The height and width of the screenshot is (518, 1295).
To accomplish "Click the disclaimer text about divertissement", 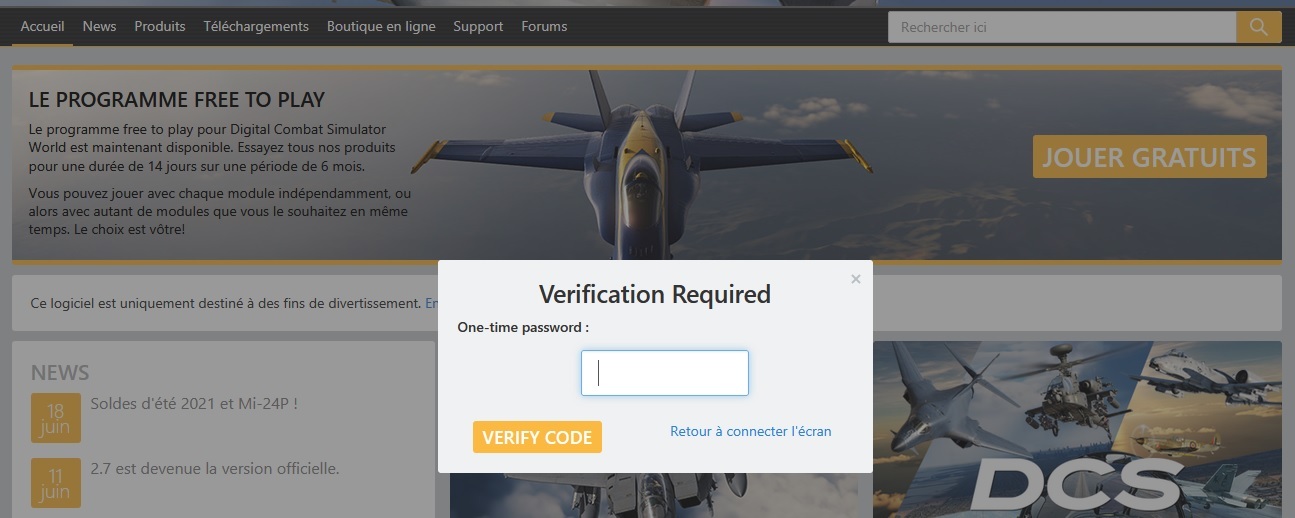I will coord(226,302).
